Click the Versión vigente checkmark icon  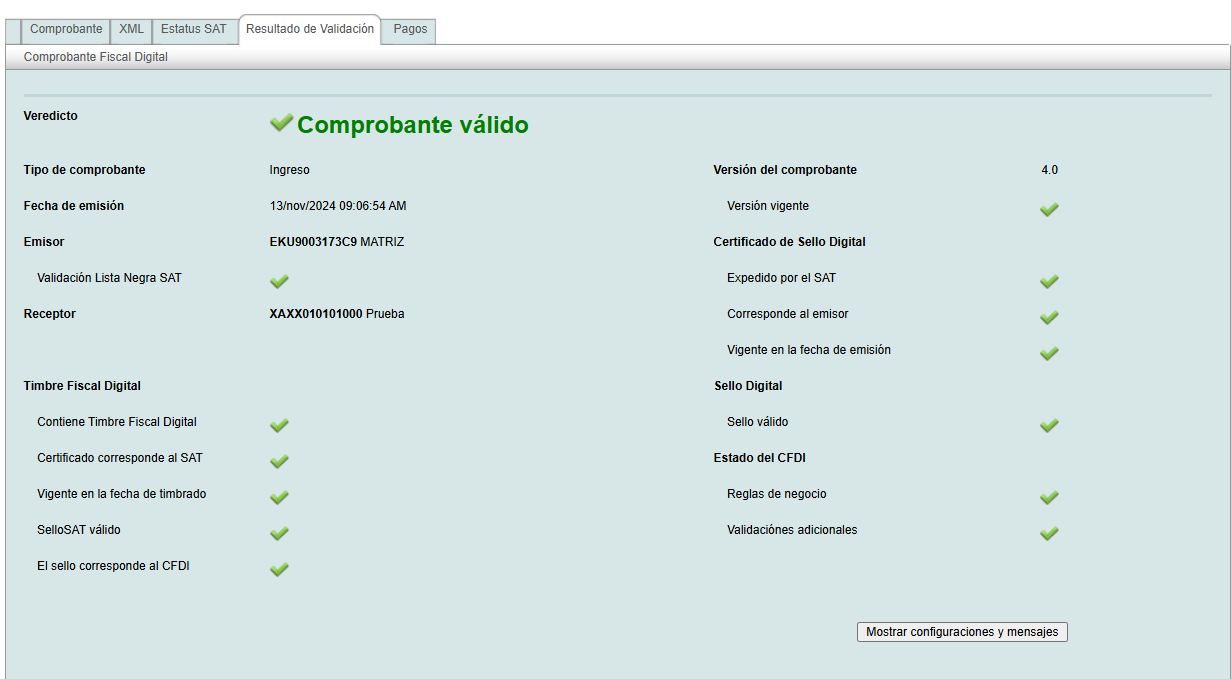1049,209
